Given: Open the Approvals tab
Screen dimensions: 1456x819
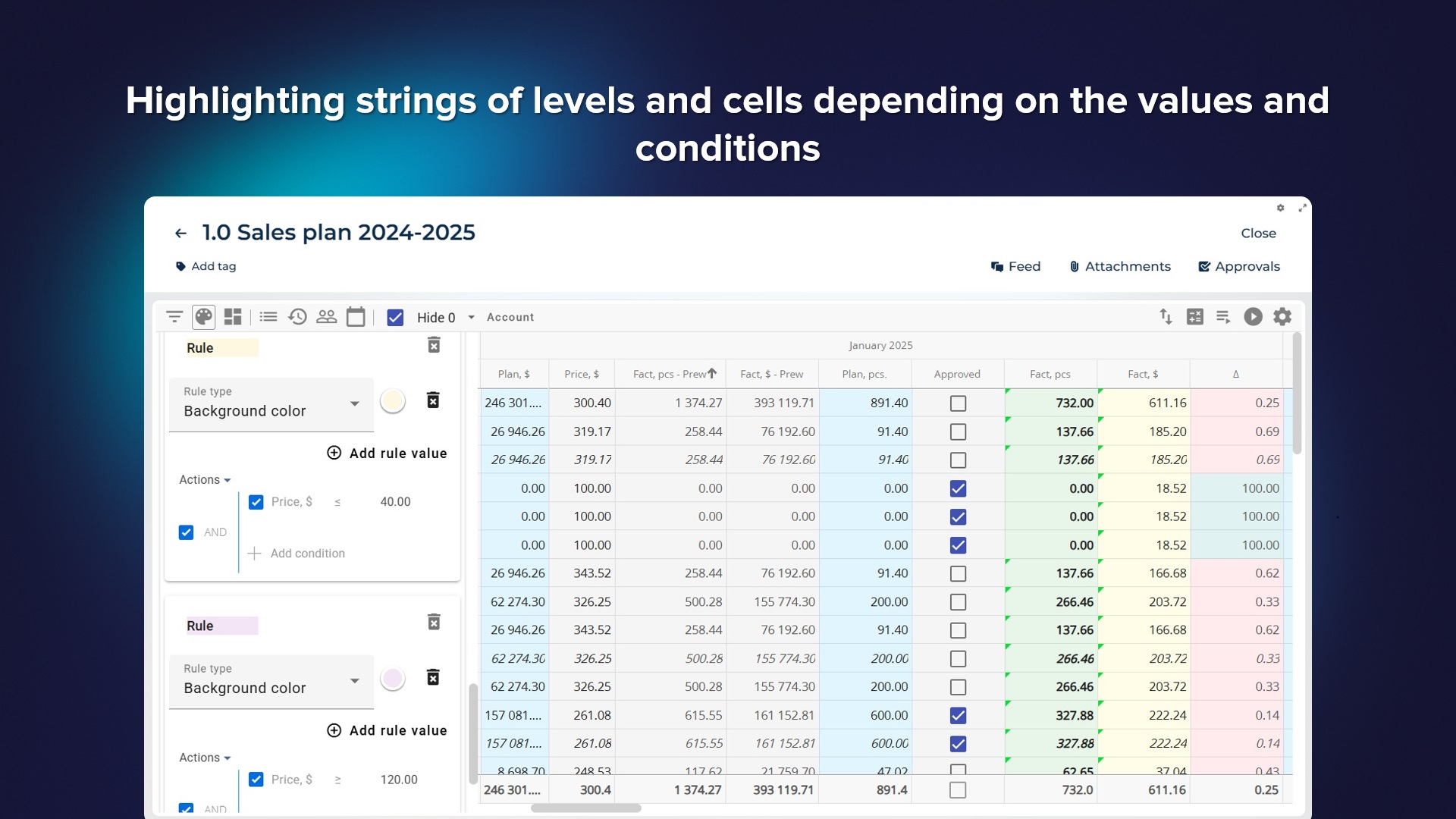Looking at the screenshot, I should [1238, 267].
